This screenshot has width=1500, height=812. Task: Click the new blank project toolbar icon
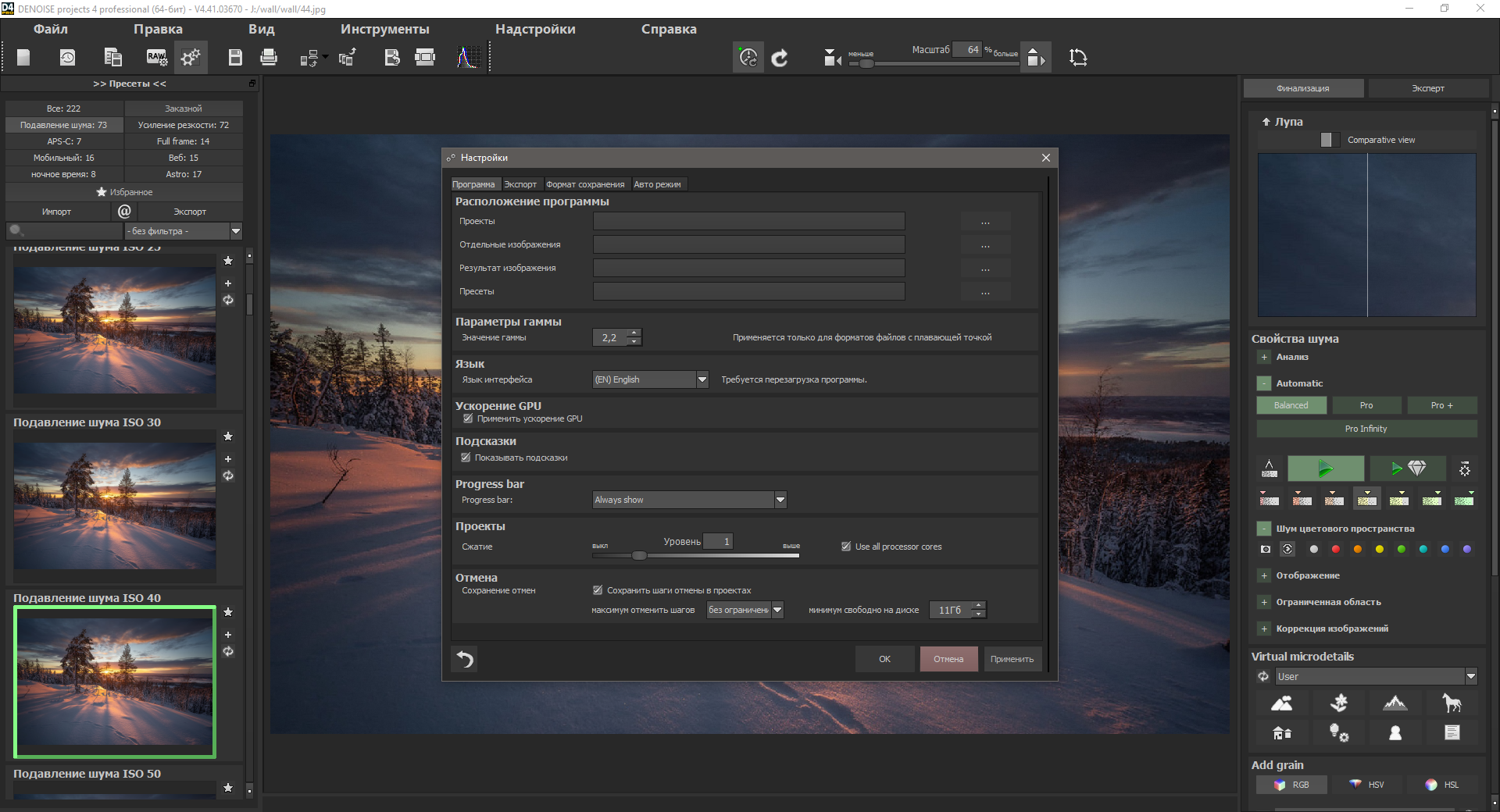tap(23, 58)
